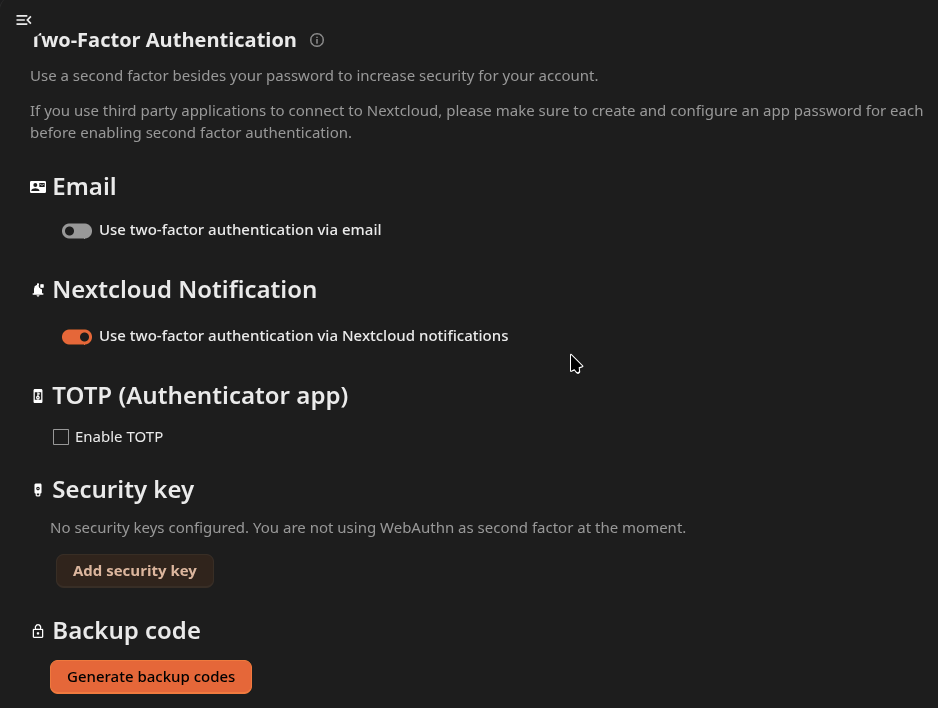Click the Email section card icon
938x708 pixels.
[38, 187]
